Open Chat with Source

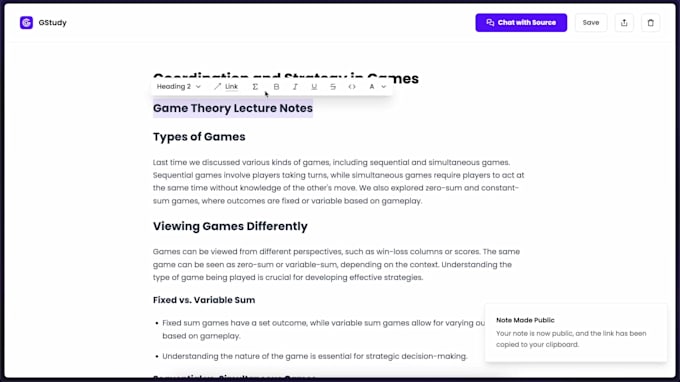point(521,23)
